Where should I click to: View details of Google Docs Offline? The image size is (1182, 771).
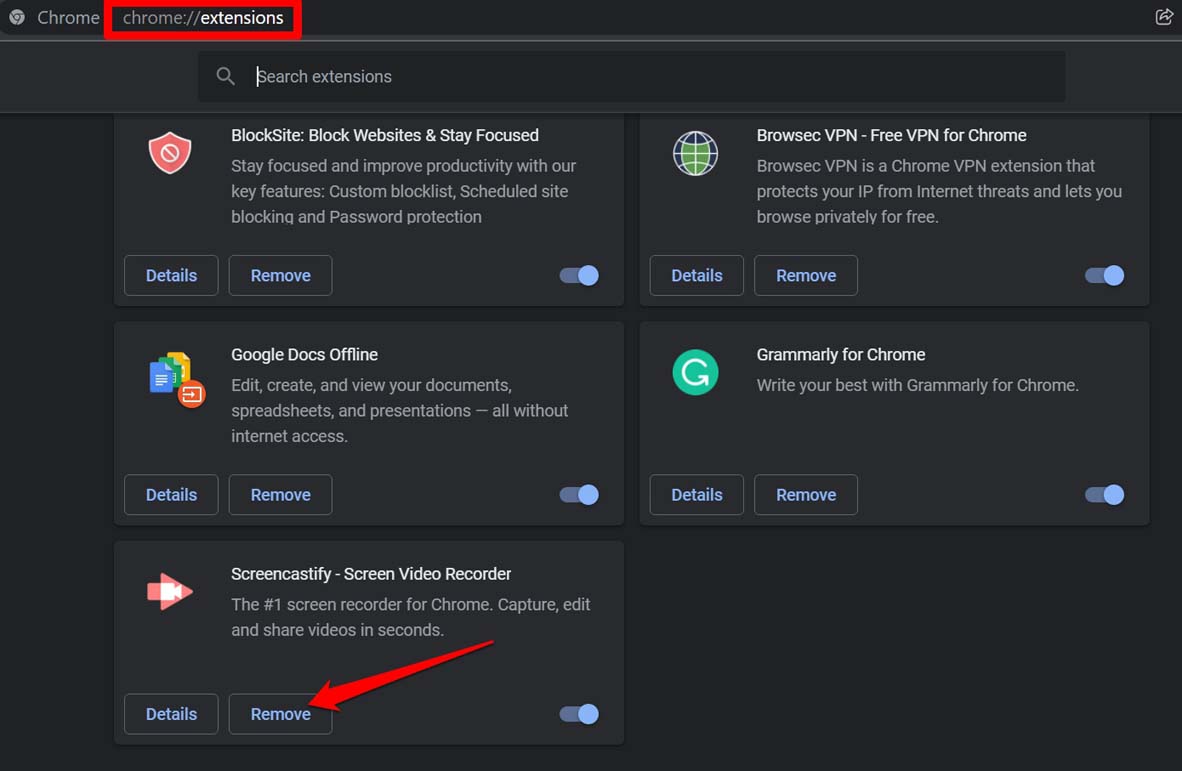(x=170, y=494)
